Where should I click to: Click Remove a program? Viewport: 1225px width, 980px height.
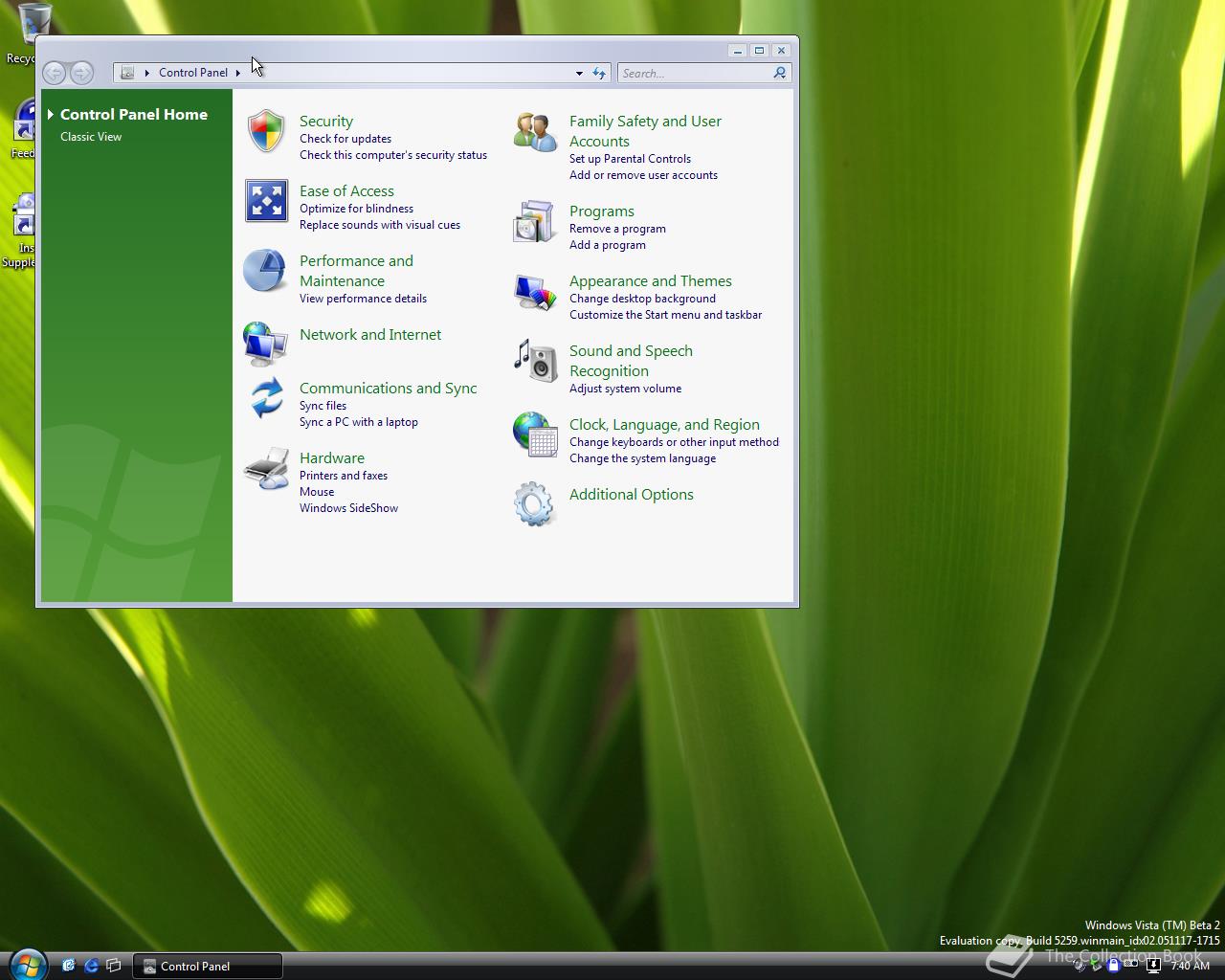(617, 229)
